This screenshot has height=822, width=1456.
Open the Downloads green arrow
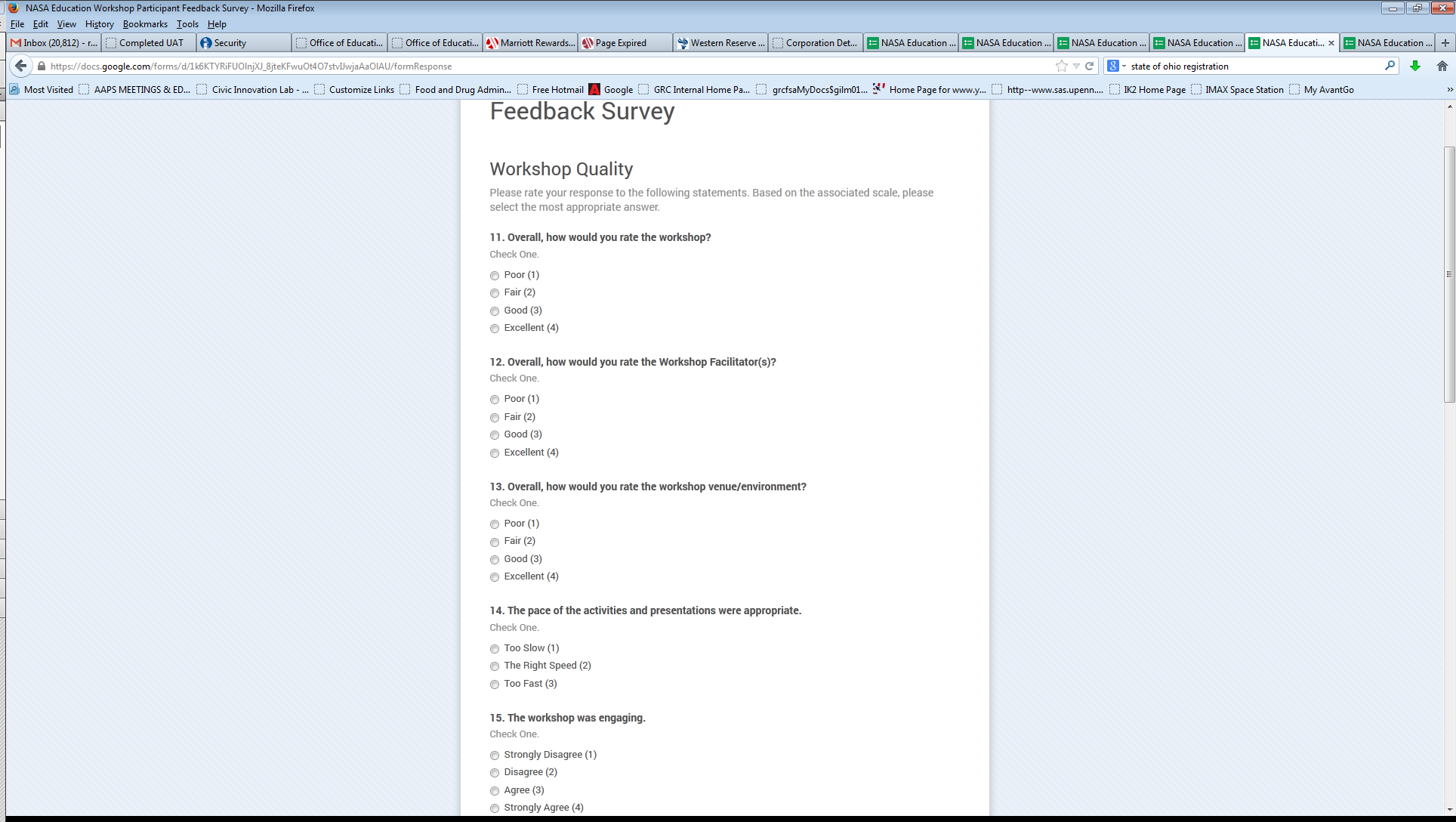(1415, 66)
